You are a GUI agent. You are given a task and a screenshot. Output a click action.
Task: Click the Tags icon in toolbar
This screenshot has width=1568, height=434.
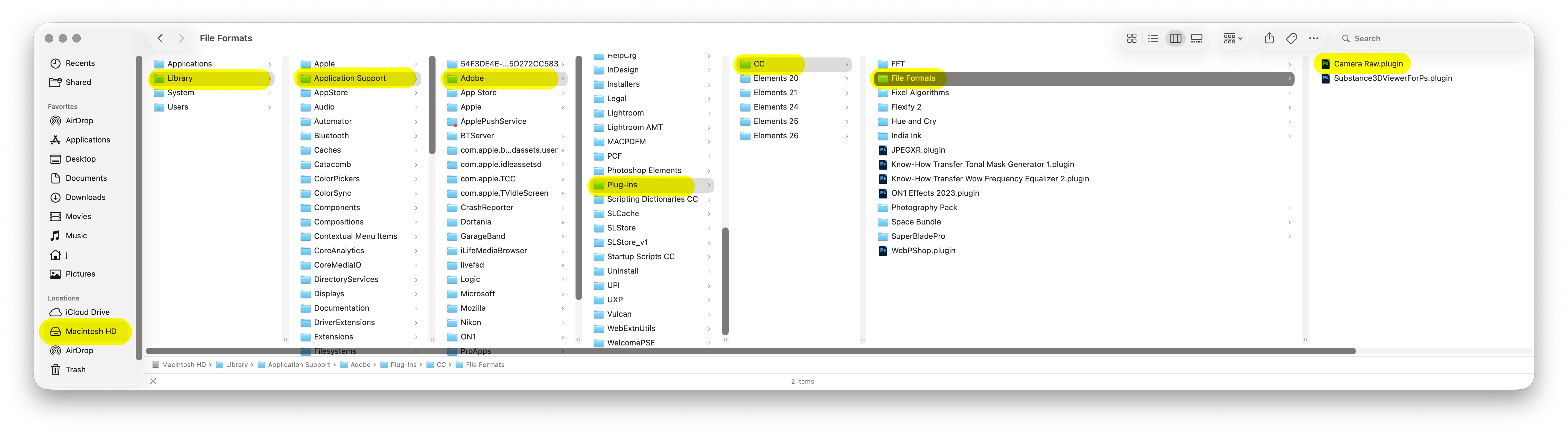coord(1291,38)
